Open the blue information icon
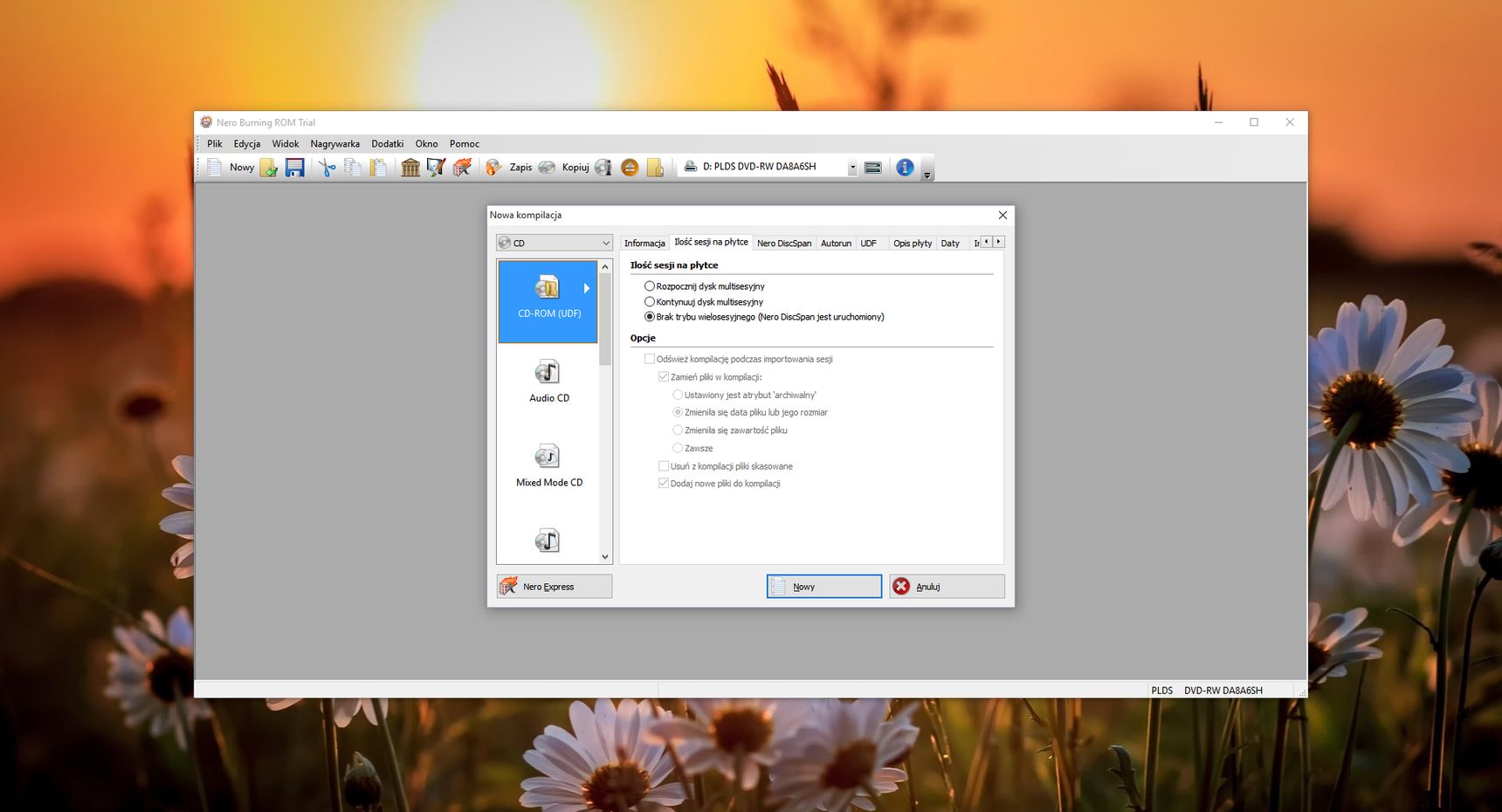The width and height of the screenshot is (1502, 812). pos(905,167)
